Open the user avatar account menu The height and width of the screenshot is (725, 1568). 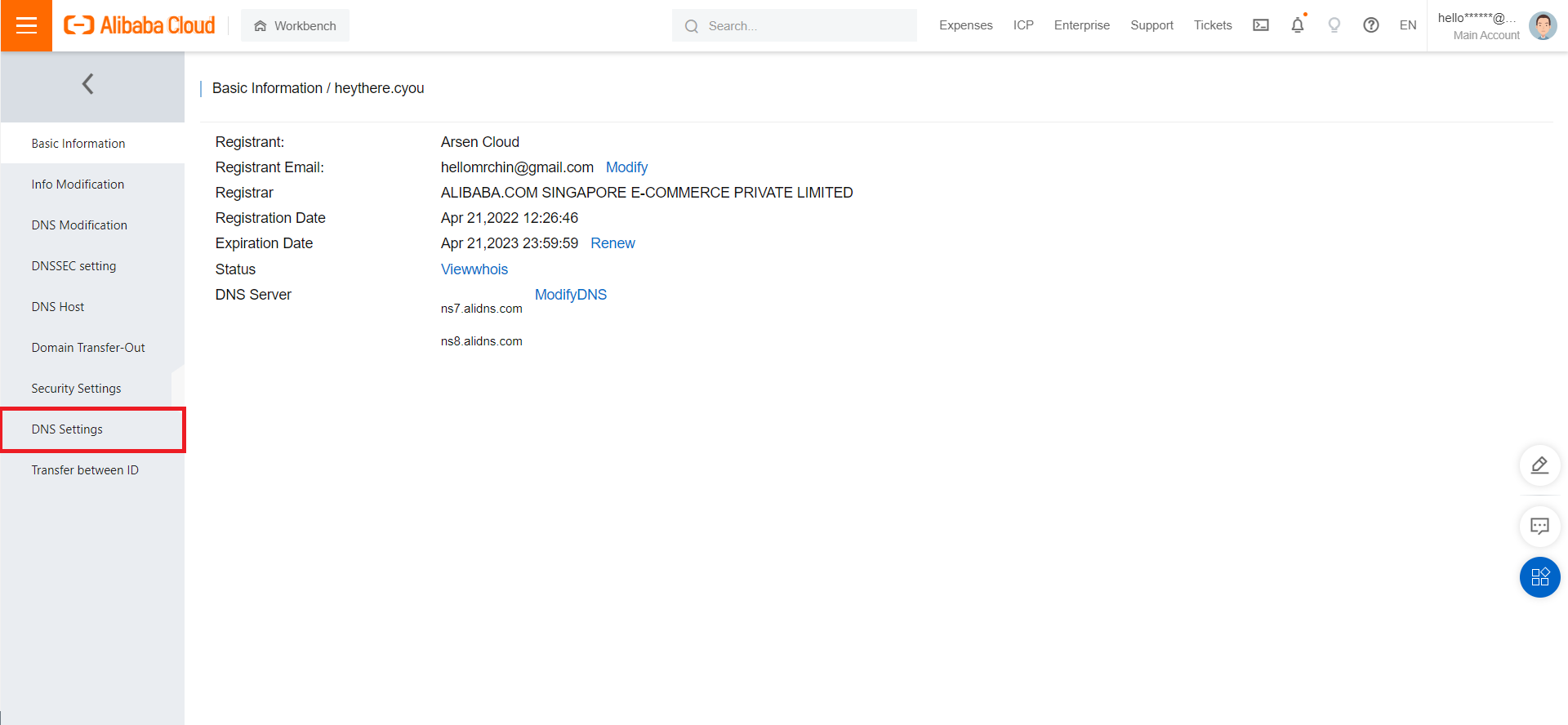coord(1543,25)
